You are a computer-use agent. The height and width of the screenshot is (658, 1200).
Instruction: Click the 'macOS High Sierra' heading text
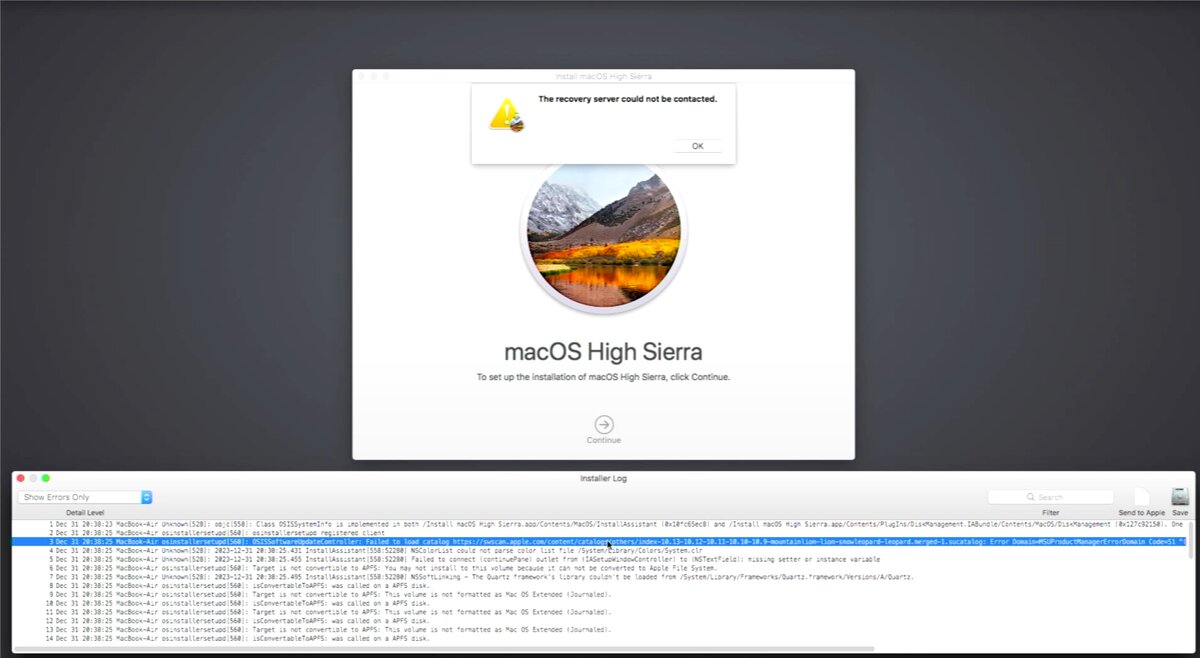point(603,352)
